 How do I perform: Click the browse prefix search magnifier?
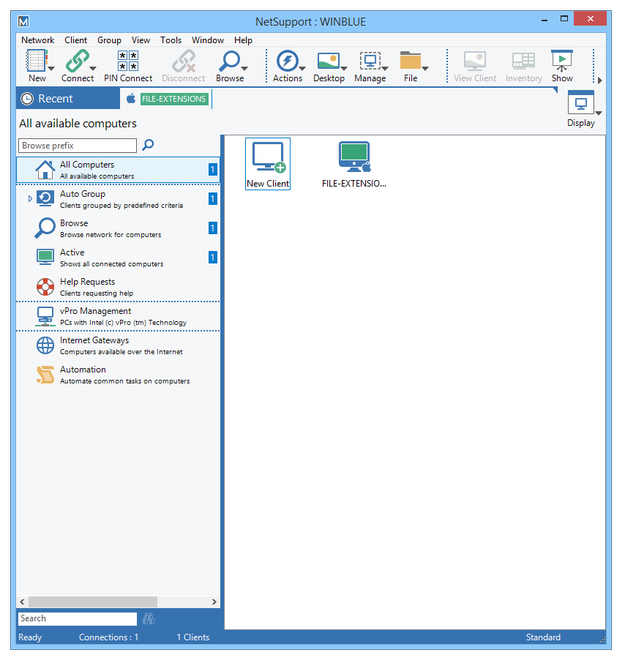coord(148,145)
